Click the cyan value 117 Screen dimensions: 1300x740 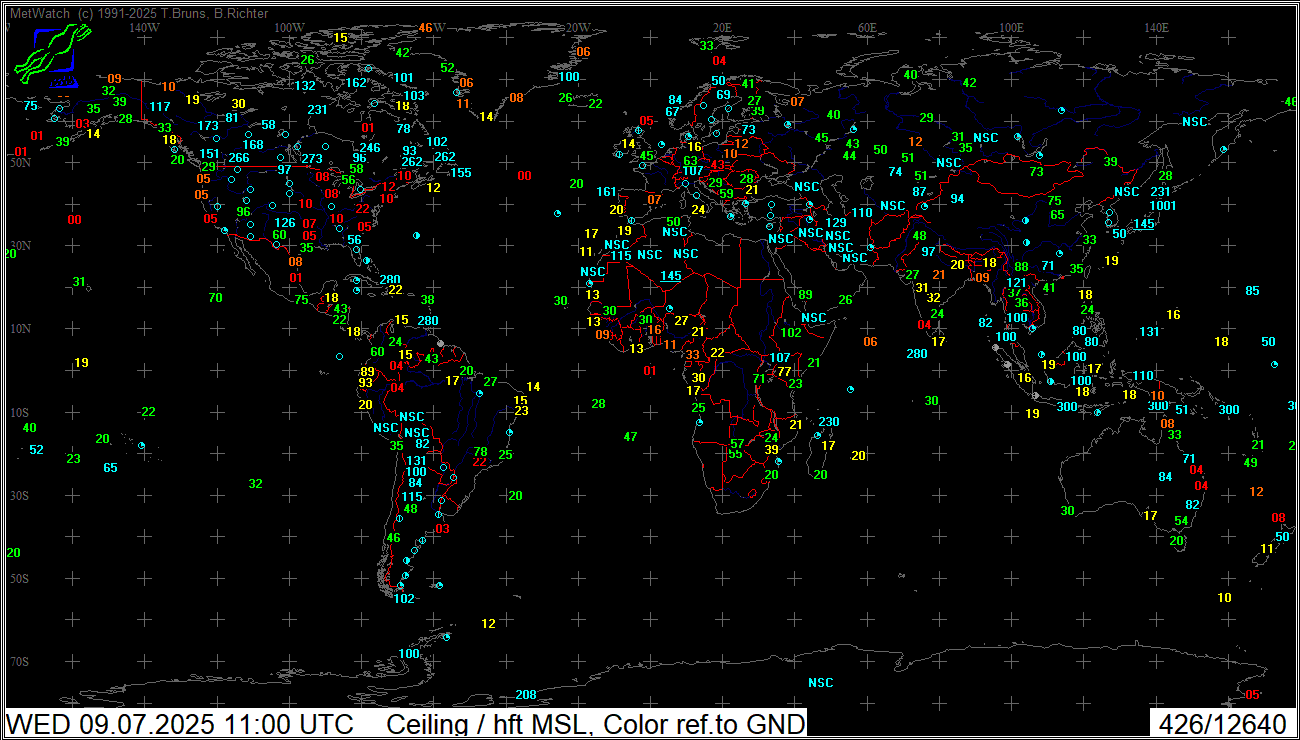tap(160, 107)
